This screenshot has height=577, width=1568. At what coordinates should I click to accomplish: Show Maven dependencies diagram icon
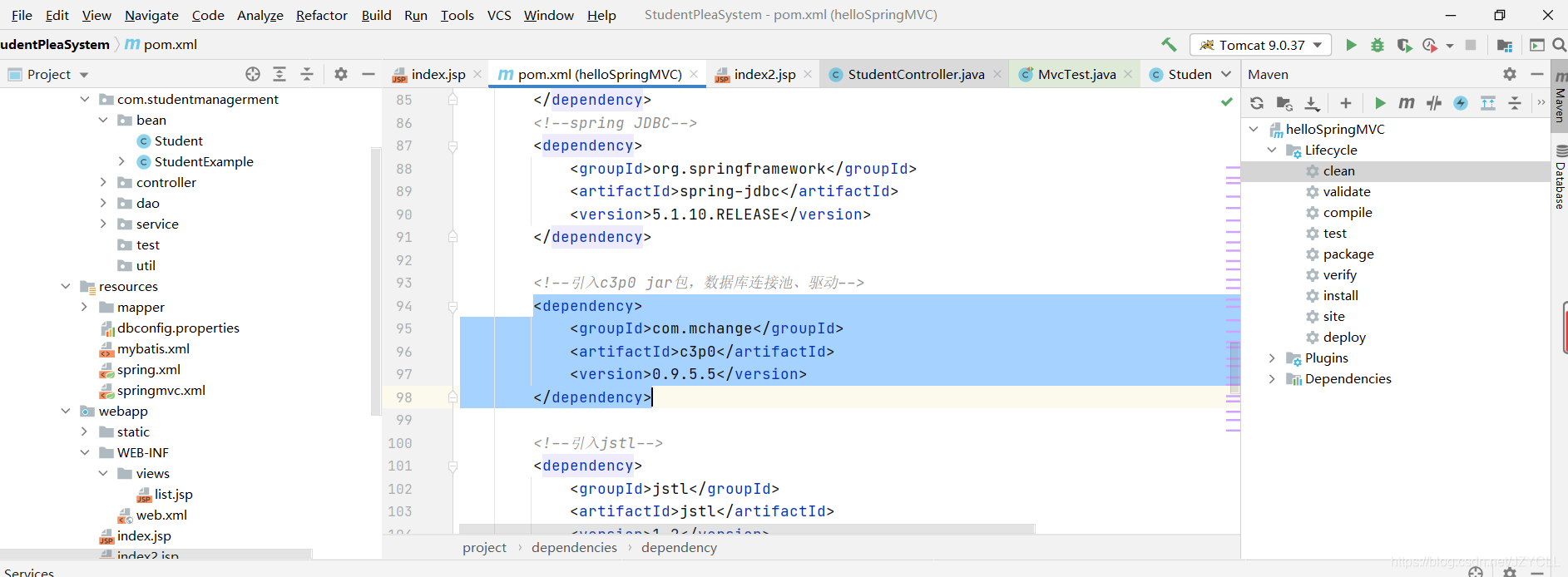tap(1488, 103)
